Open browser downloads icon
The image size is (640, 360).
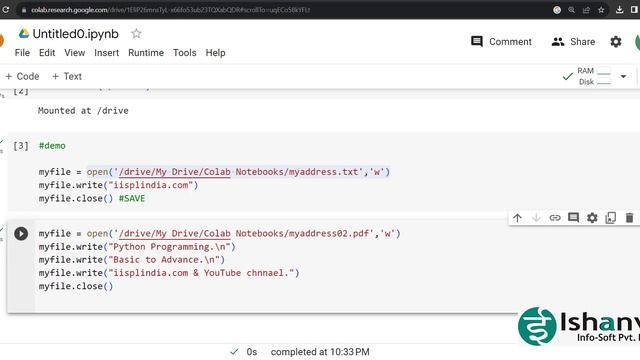619,9
